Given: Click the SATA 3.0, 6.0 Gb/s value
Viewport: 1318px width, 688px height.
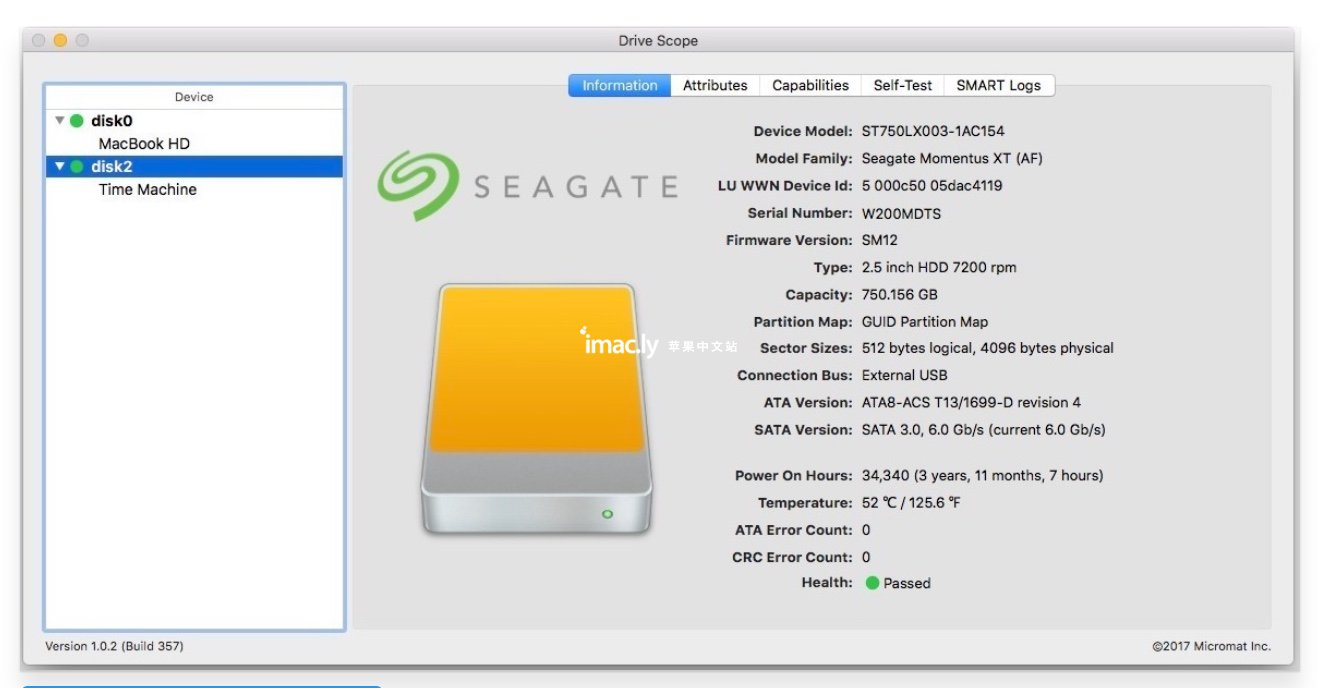Looking at the screenshot, I should coord(983,430).
